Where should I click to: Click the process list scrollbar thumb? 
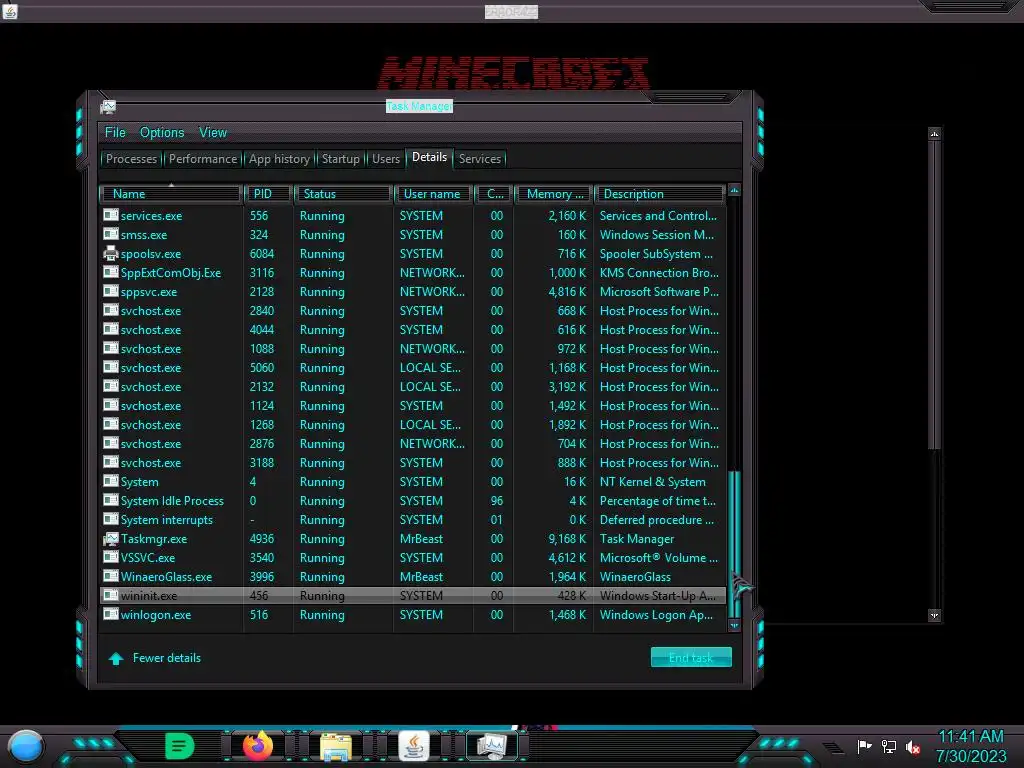pos(734,543)
